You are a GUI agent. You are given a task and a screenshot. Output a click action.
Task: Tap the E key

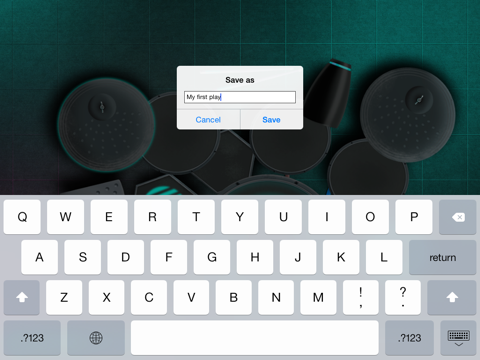[109, 217]
